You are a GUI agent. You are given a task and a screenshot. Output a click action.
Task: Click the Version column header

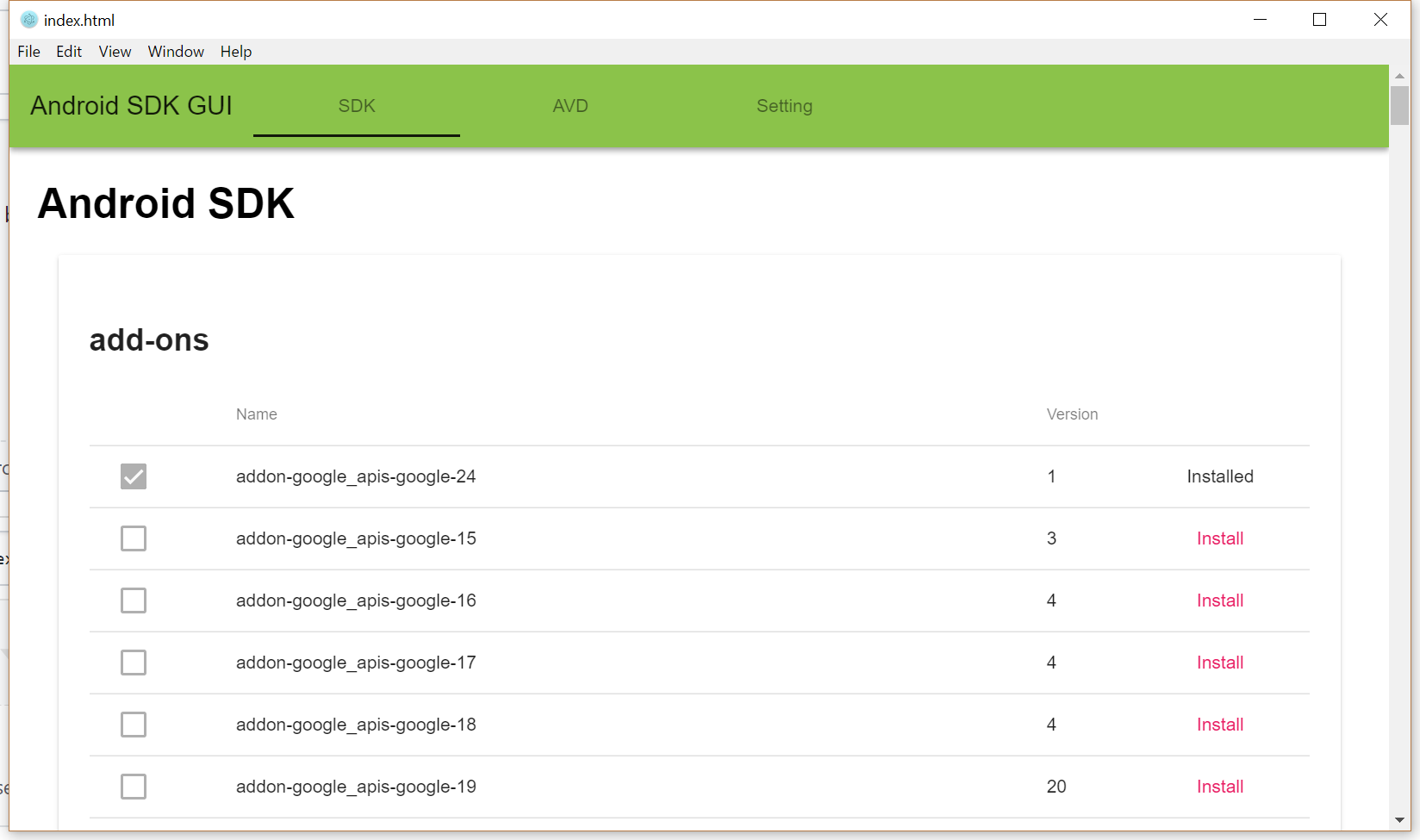click(x=1072, y=414)
